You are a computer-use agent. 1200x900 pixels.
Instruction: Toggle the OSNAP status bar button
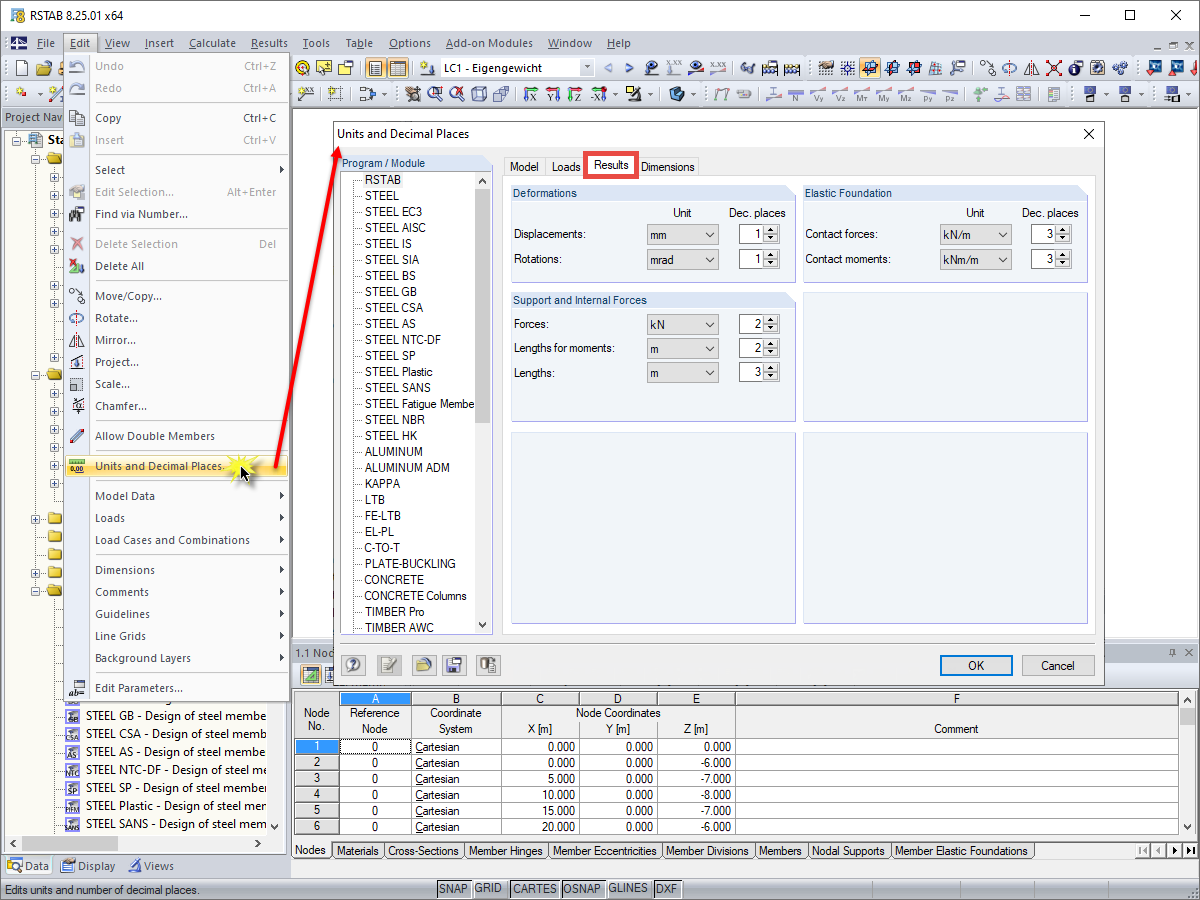[582, 888]
